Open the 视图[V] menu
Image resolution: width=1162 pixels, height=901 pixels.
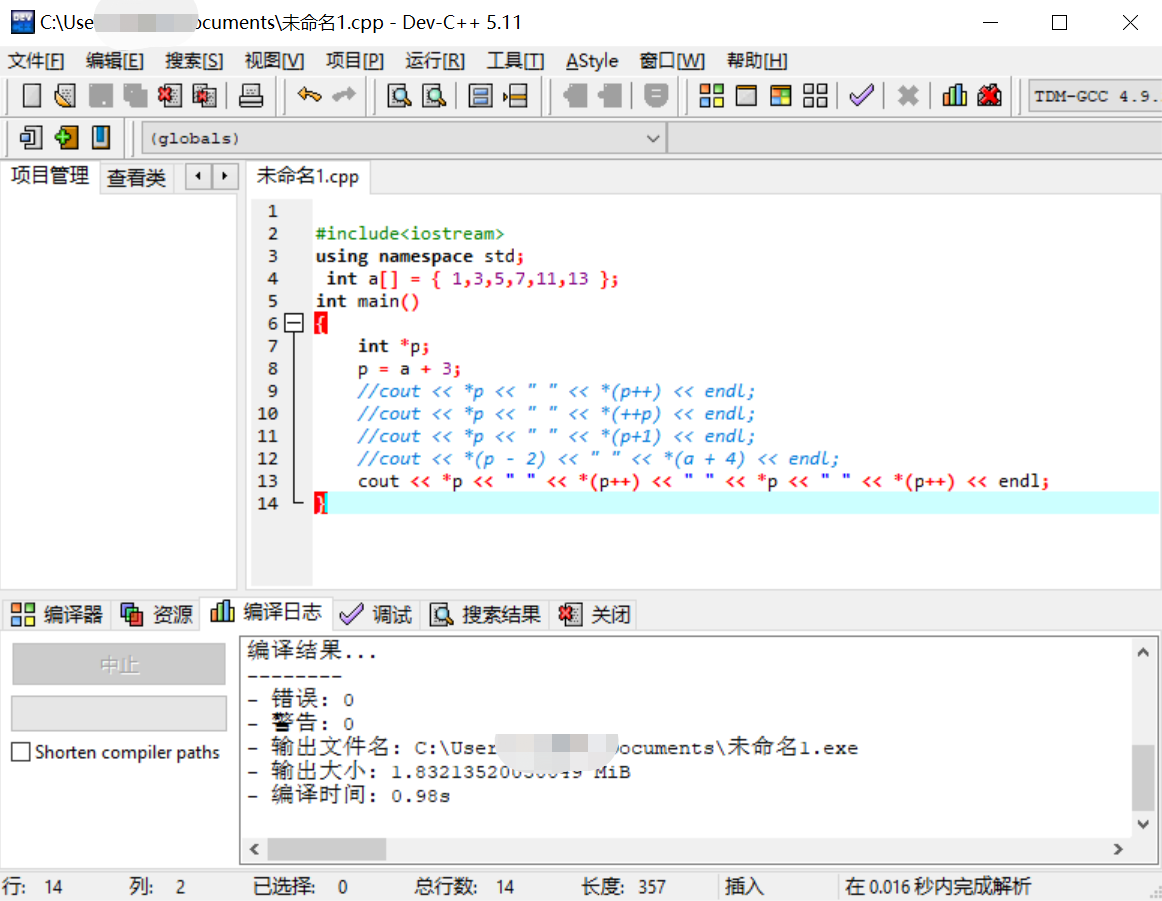pyautogui.click(x=274, y=61)
